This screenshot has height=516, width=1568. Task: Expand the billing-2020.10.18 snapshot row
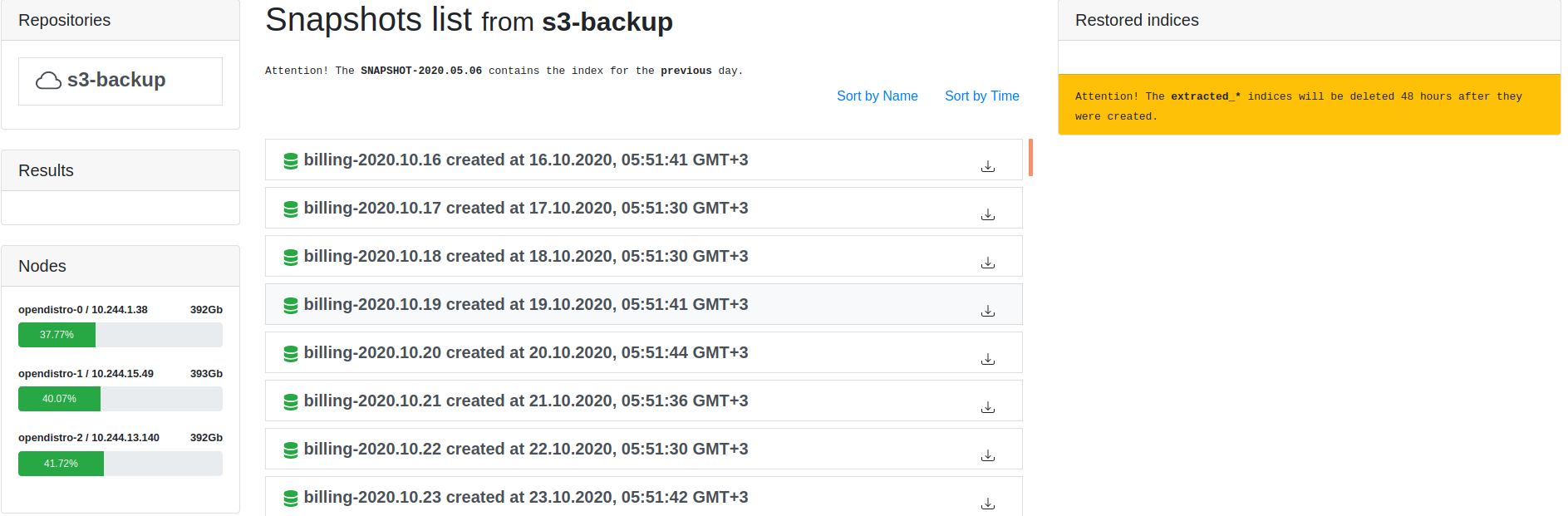(x=525, y=256)
